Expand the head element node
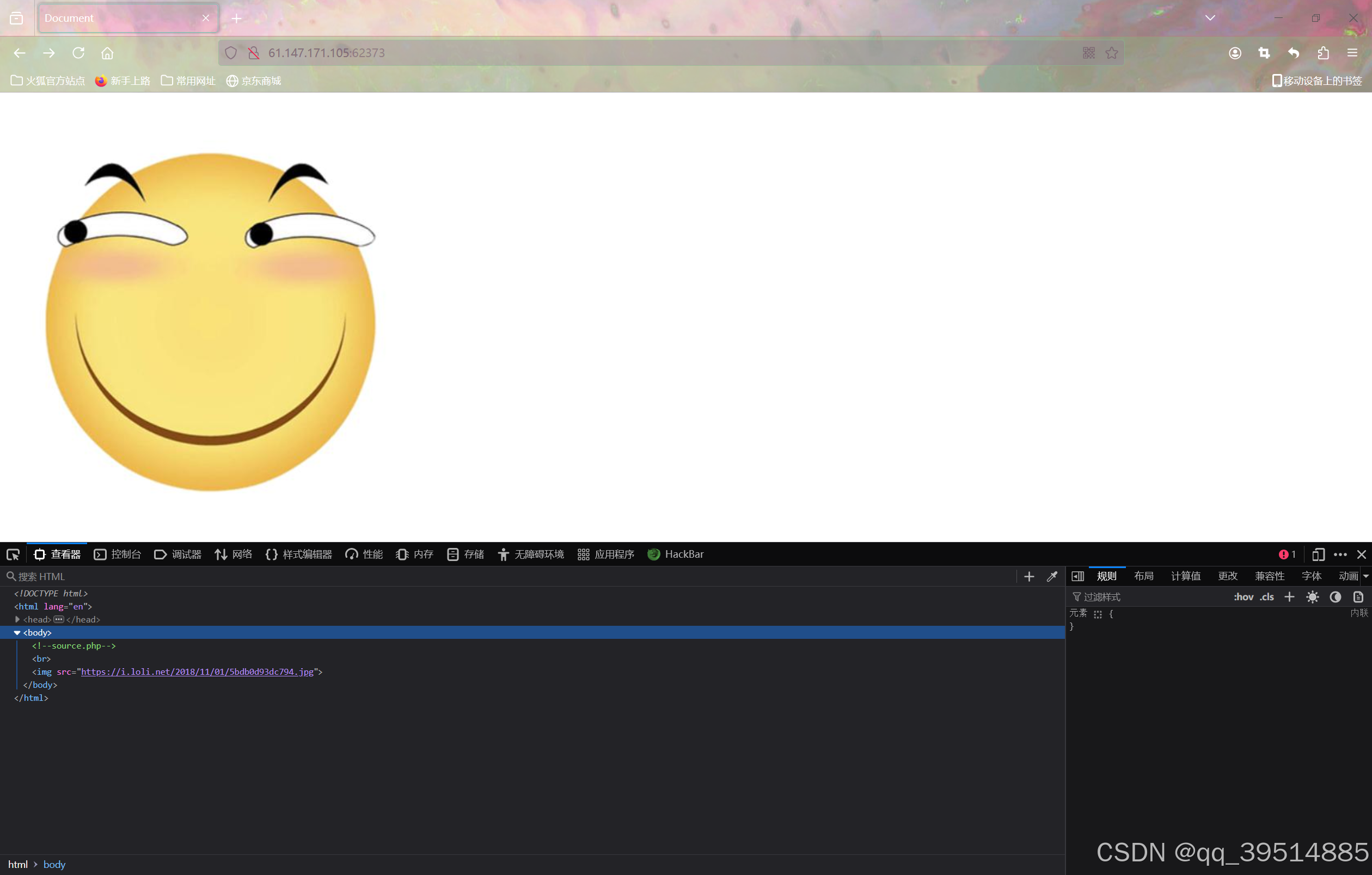1372x875 pixels. coord(16,619)
